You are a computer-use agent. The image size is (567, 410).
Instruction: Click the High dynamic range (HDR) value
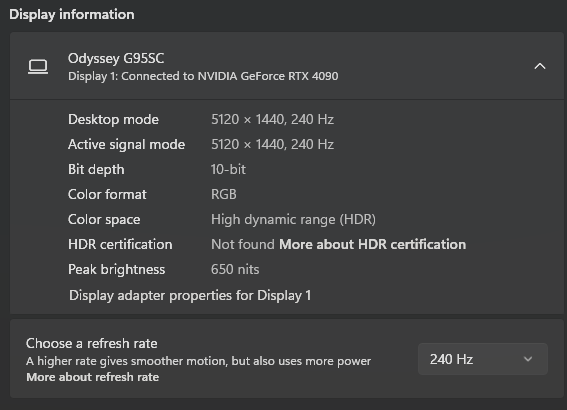point(293,219)
